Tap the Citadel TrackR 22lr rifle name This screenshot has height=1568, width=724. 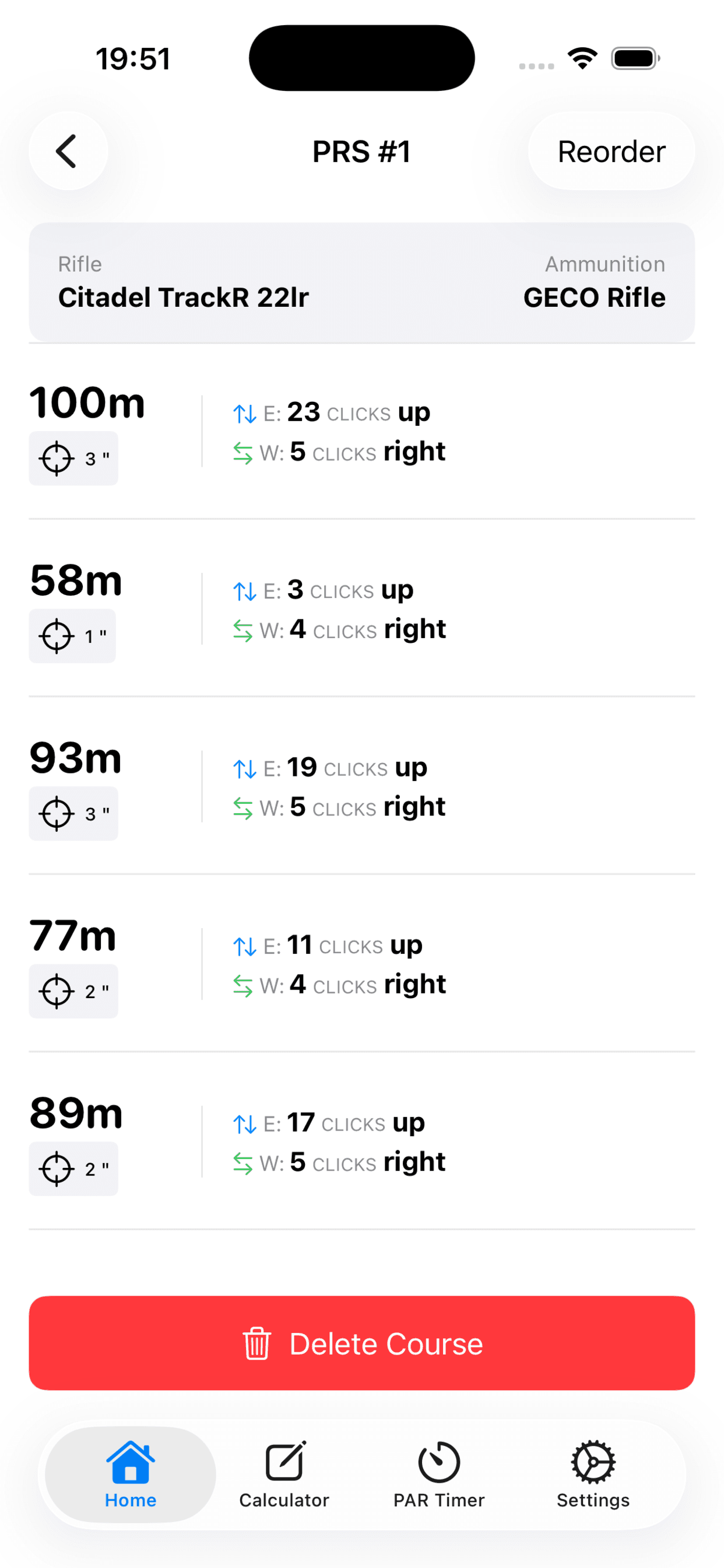183,297
